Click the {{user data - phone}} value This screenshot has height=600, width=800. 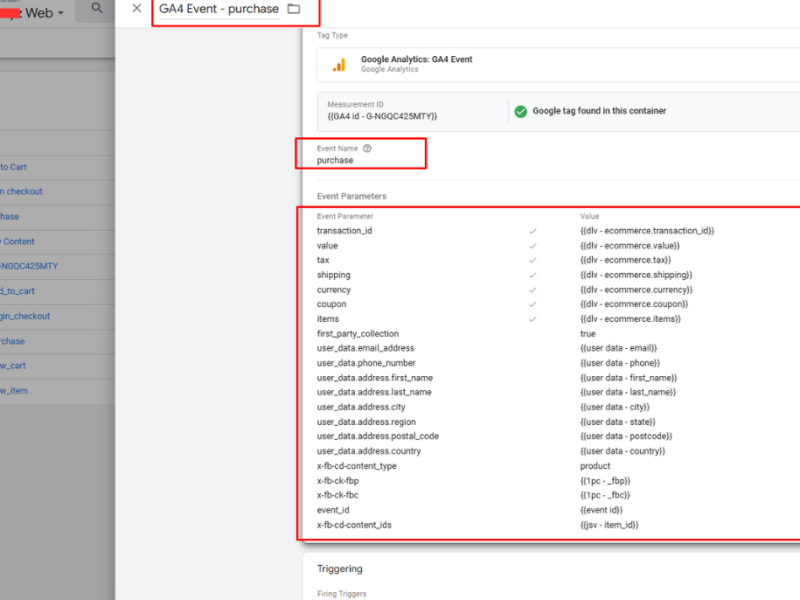pos(620,363)
